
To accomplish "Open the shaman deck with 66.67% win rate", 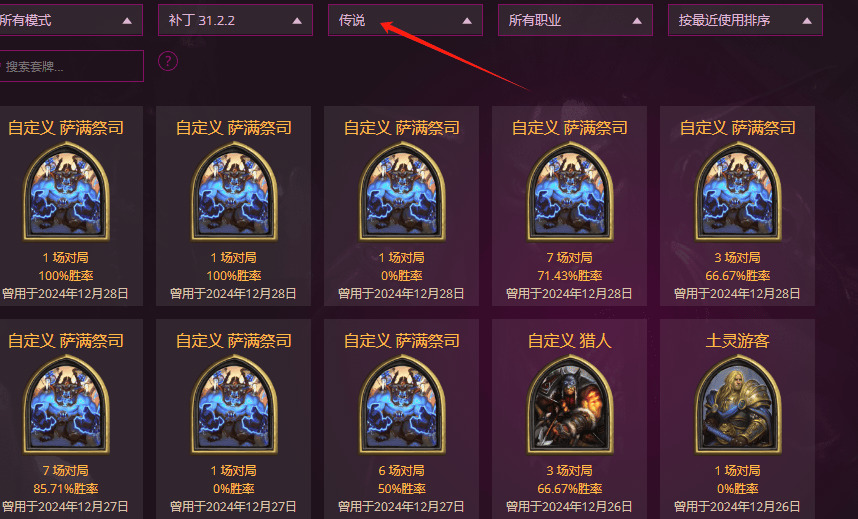I will [738, 206].
